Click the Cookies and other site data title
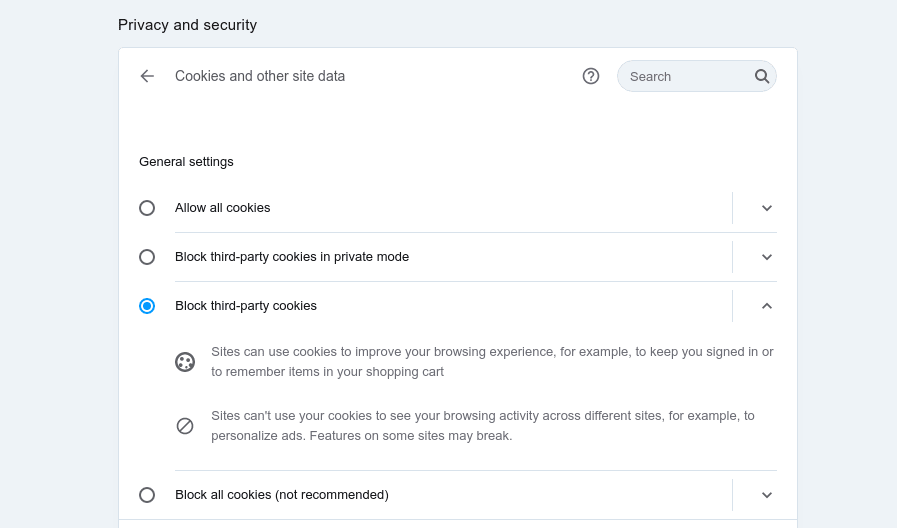Screen dimensions: 897x528 [x=260, y=76]
